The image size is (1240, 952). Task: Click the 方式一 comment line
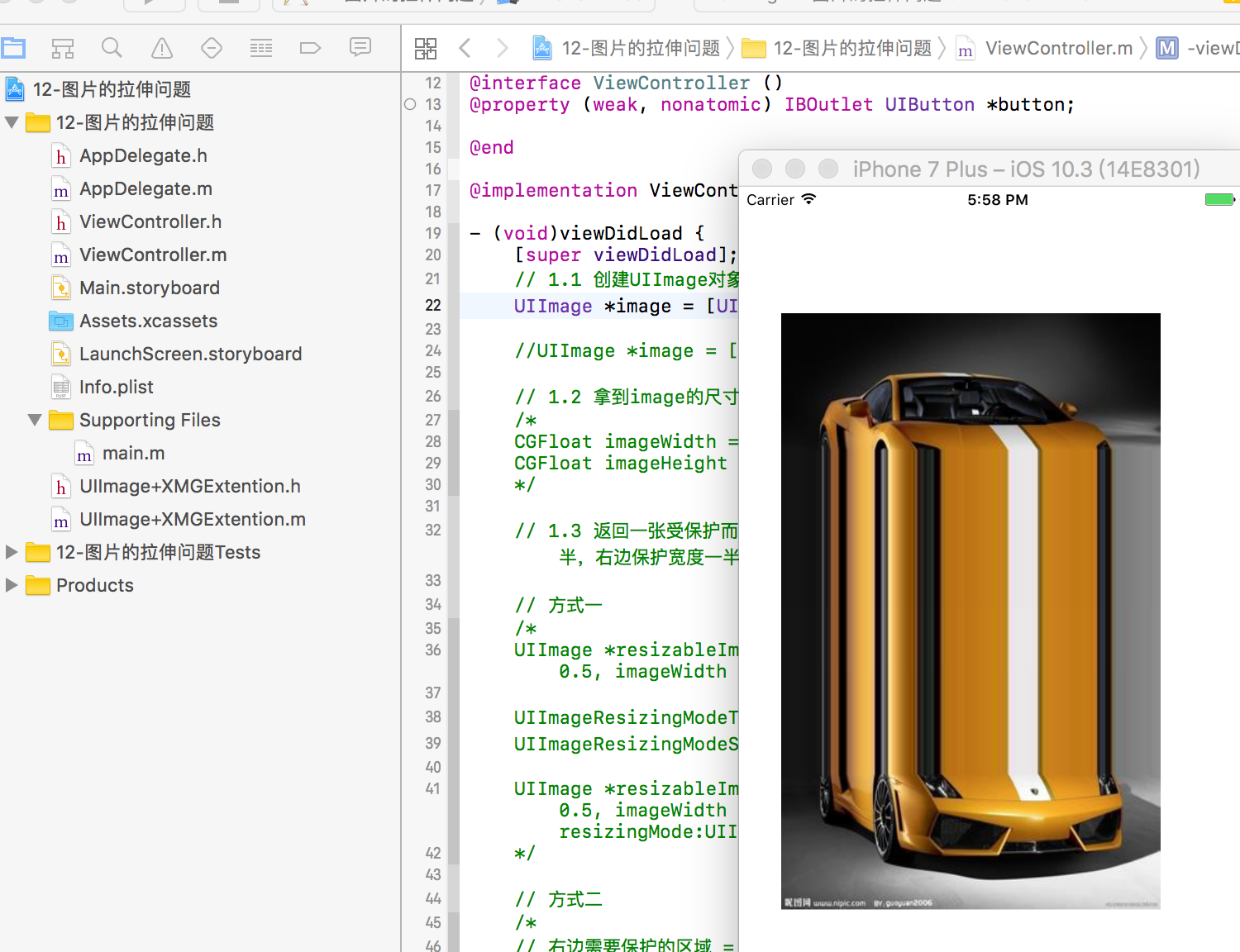click(x=559, y=605)
